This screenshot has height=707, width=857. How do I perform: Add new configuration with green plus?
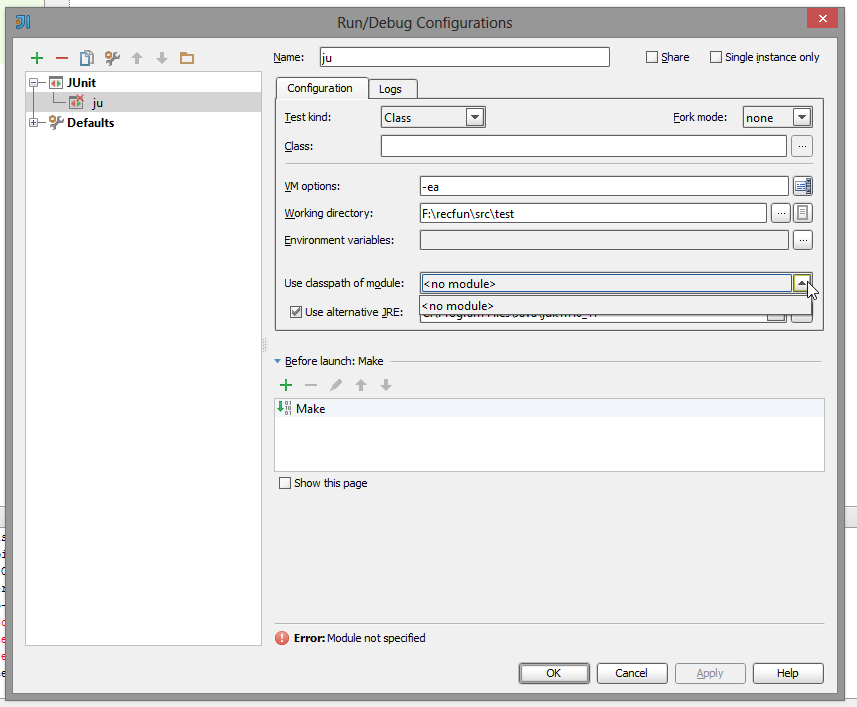37,58
